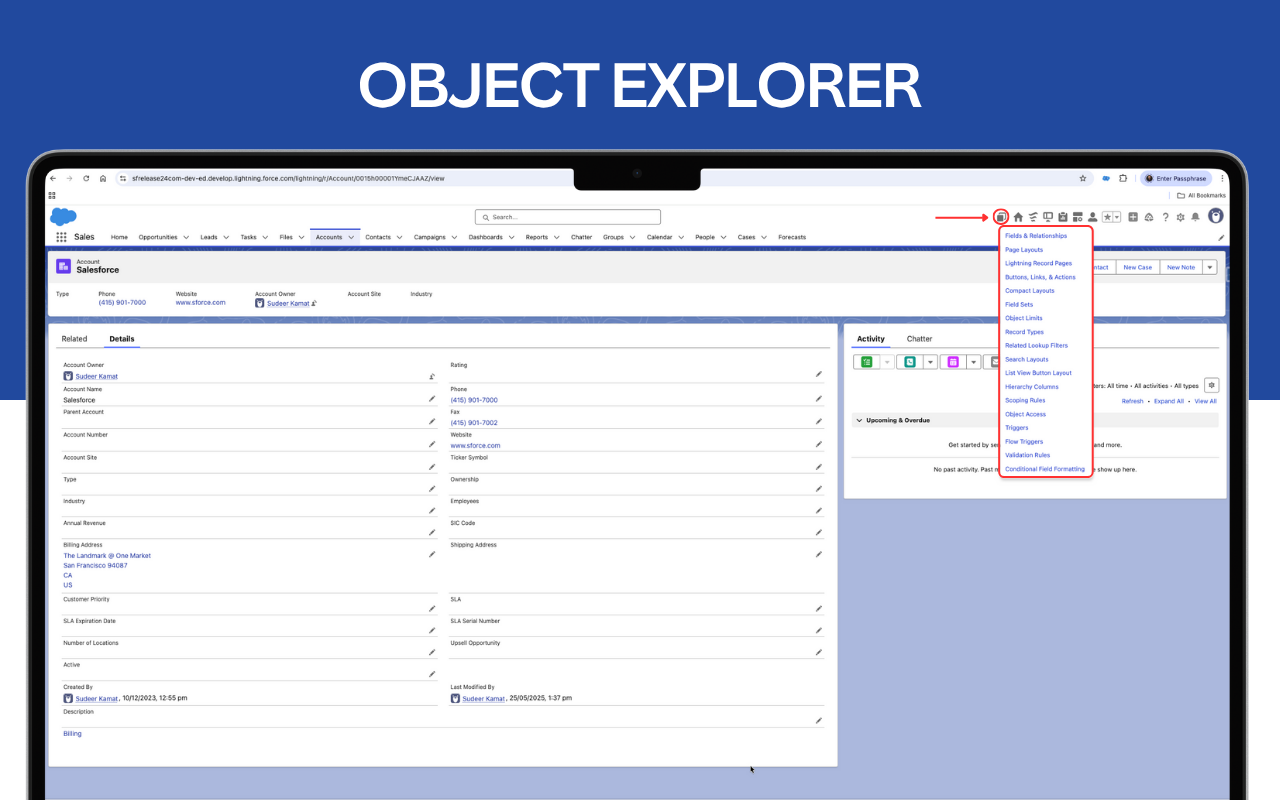Choose Validation Rules in the dropdown menu
Screen dimensions: 1280x800
1027,455
